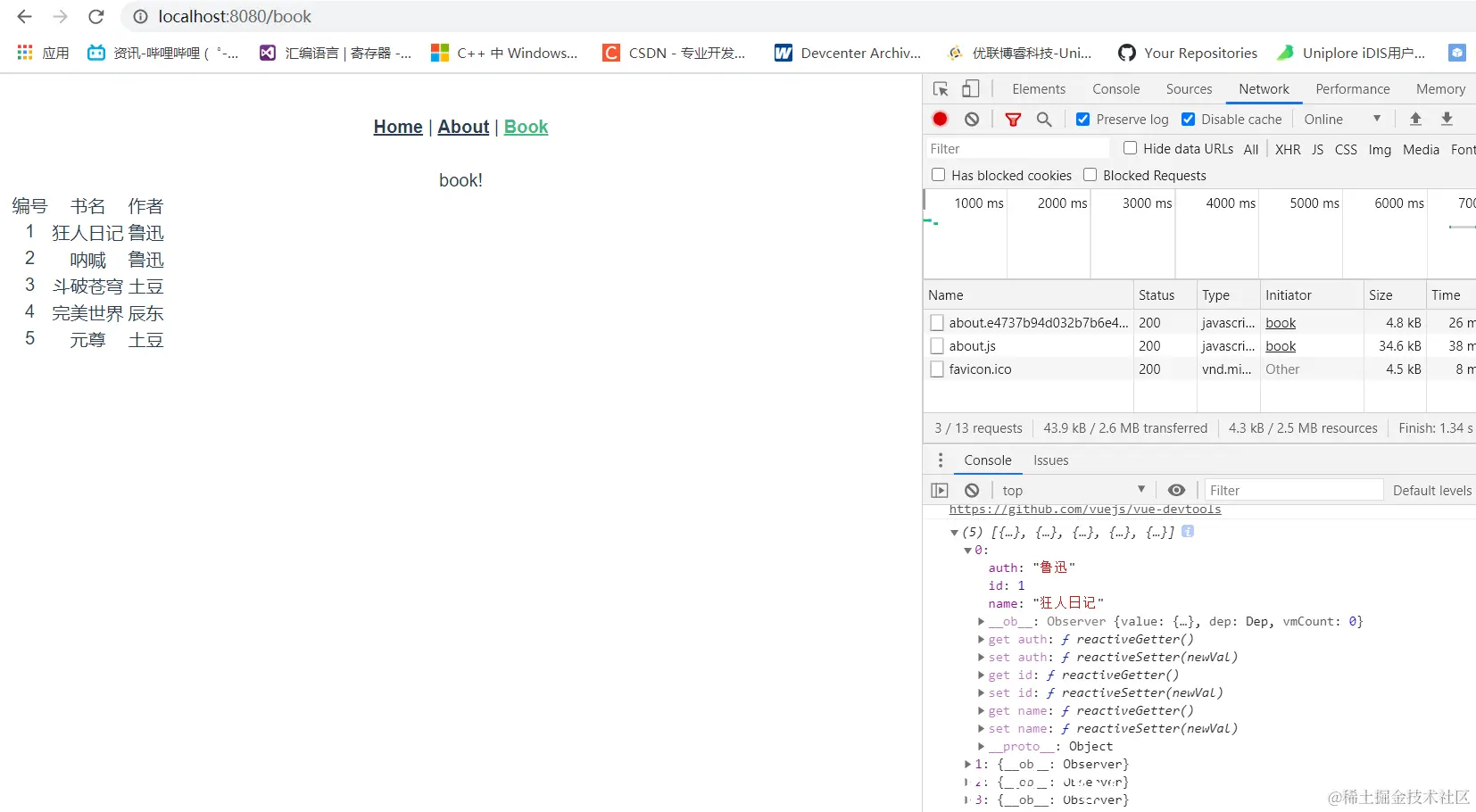1476x812 pixels.
Task: Enable Blocked Requests checkbox
Action: point(1090,175)
